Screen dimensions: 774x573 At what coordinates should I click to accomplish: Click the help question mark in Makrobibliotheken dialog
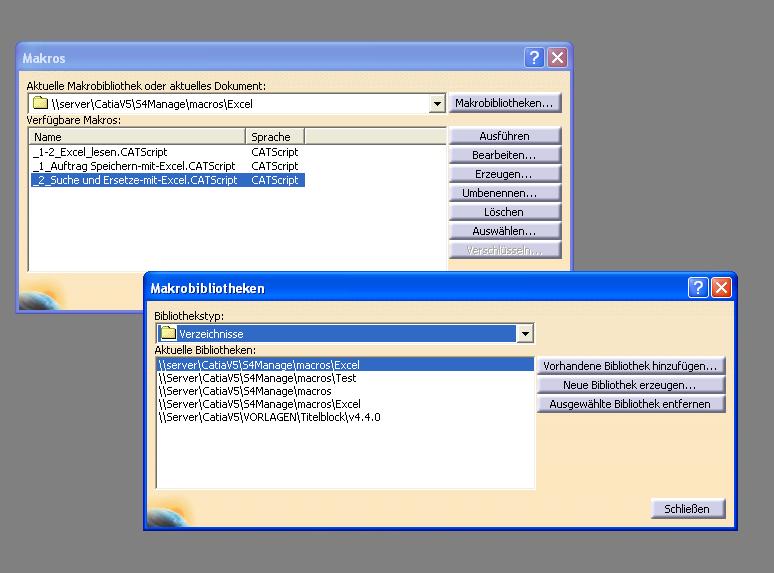click(x=698, y=288)
